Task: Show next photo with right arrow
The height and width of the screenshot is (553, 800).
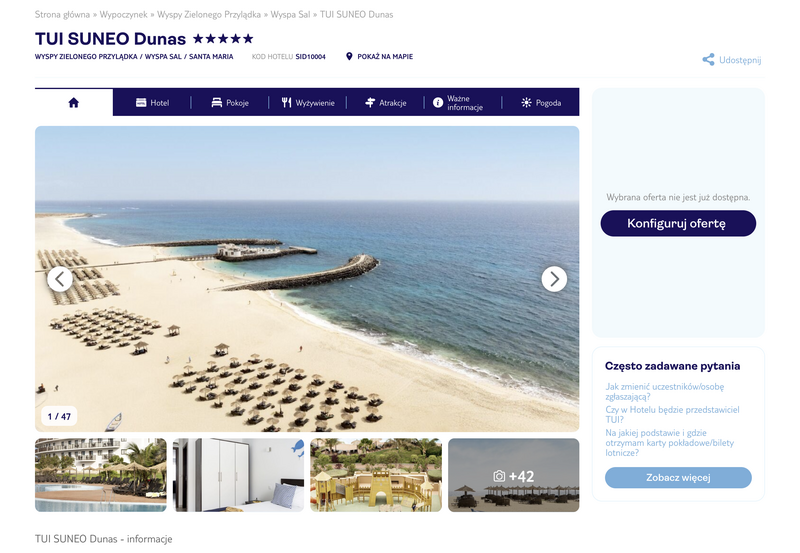Action: [554, 279]
